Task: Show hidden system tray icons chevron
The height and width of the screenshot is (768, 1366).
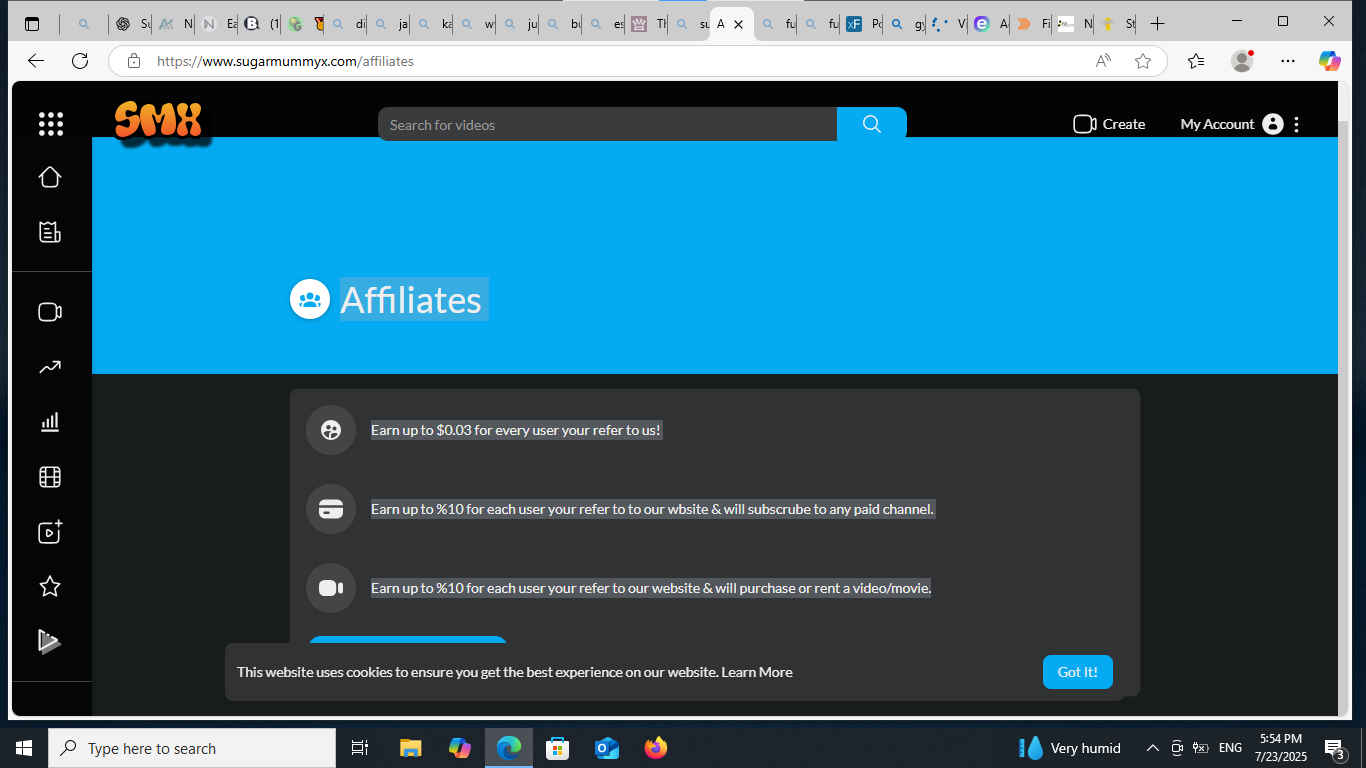Action: coord(1152,748)
